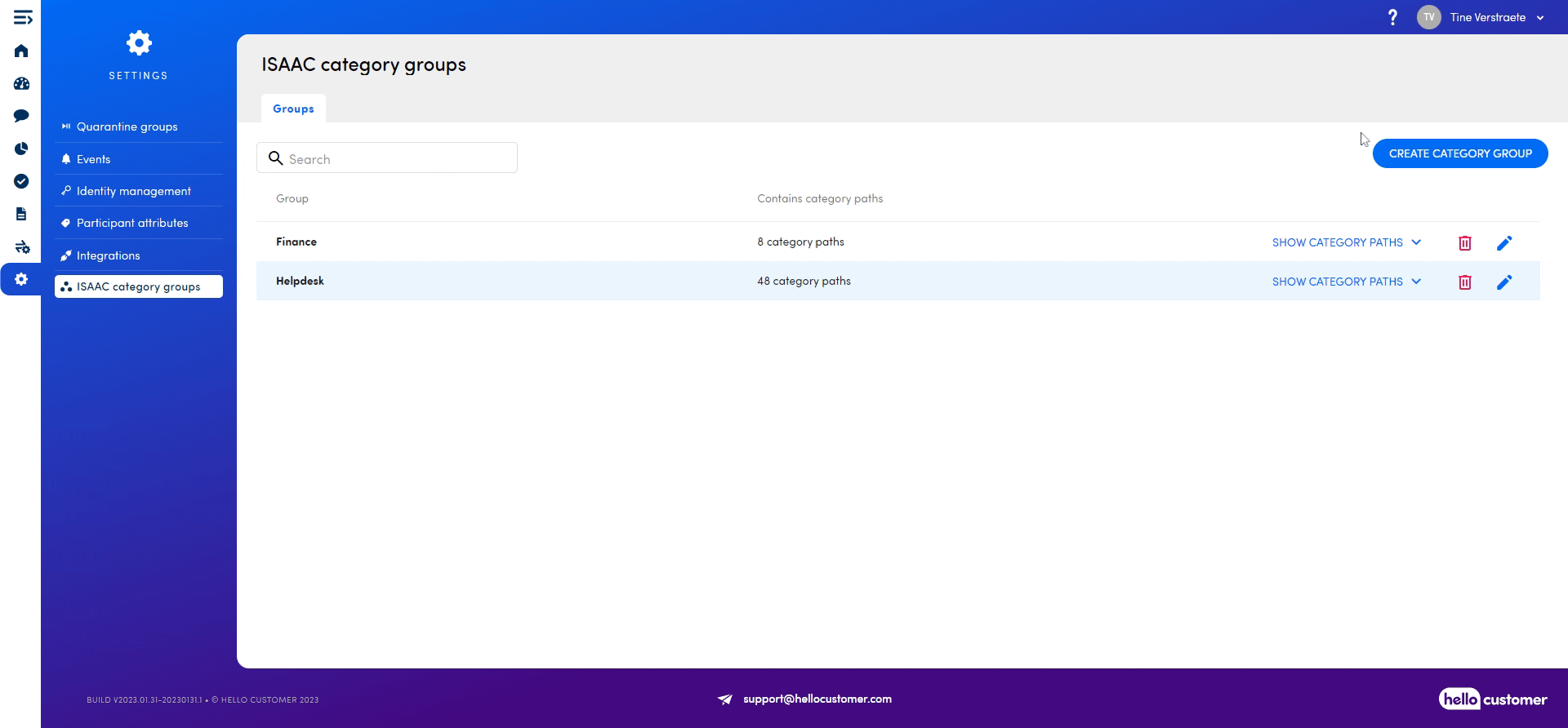This screenshot has width=1568, height=728.
Task: Open the dashboard gauge icon
Action: point(21,84)
